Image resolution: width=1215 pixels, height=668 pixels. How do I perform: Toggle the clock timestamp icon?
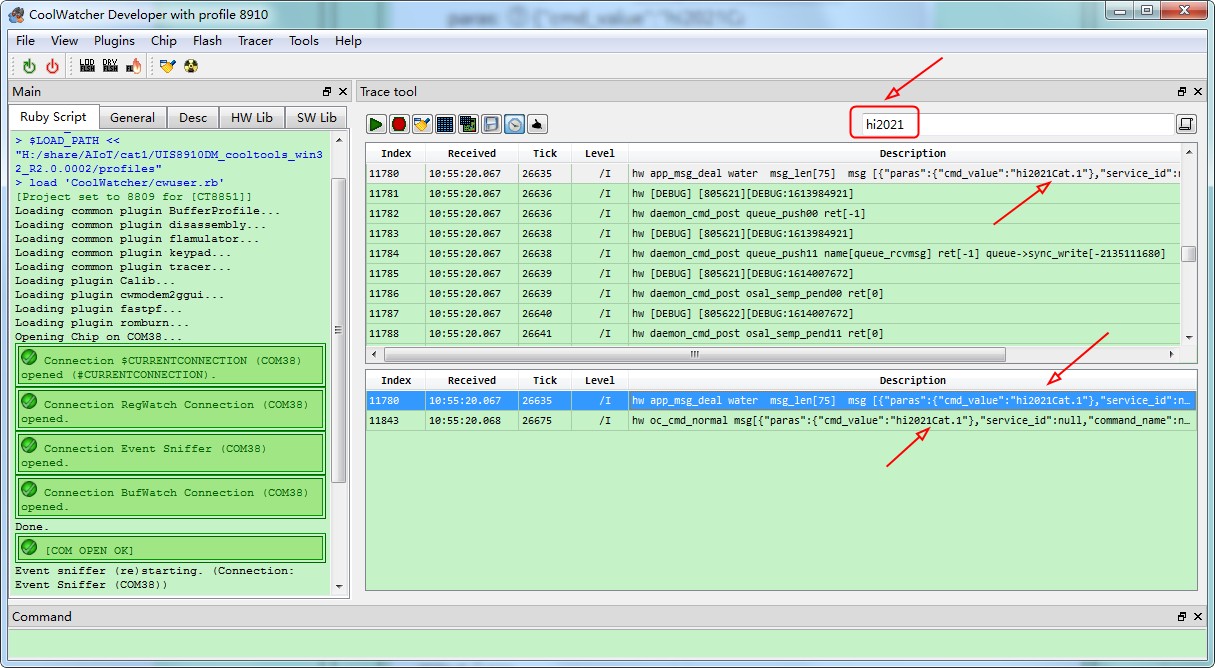click(514, 124)
